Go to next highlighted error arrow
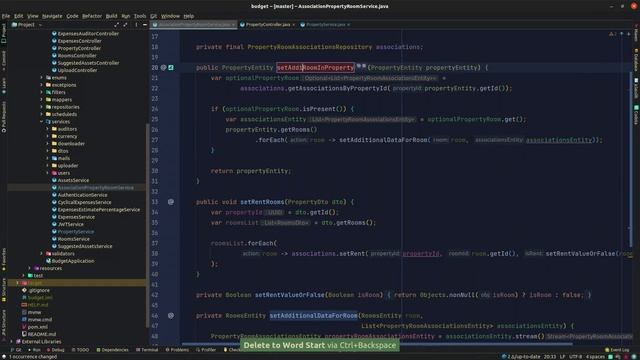The width and height of the screenshot is (640, 360). [629, 34]
